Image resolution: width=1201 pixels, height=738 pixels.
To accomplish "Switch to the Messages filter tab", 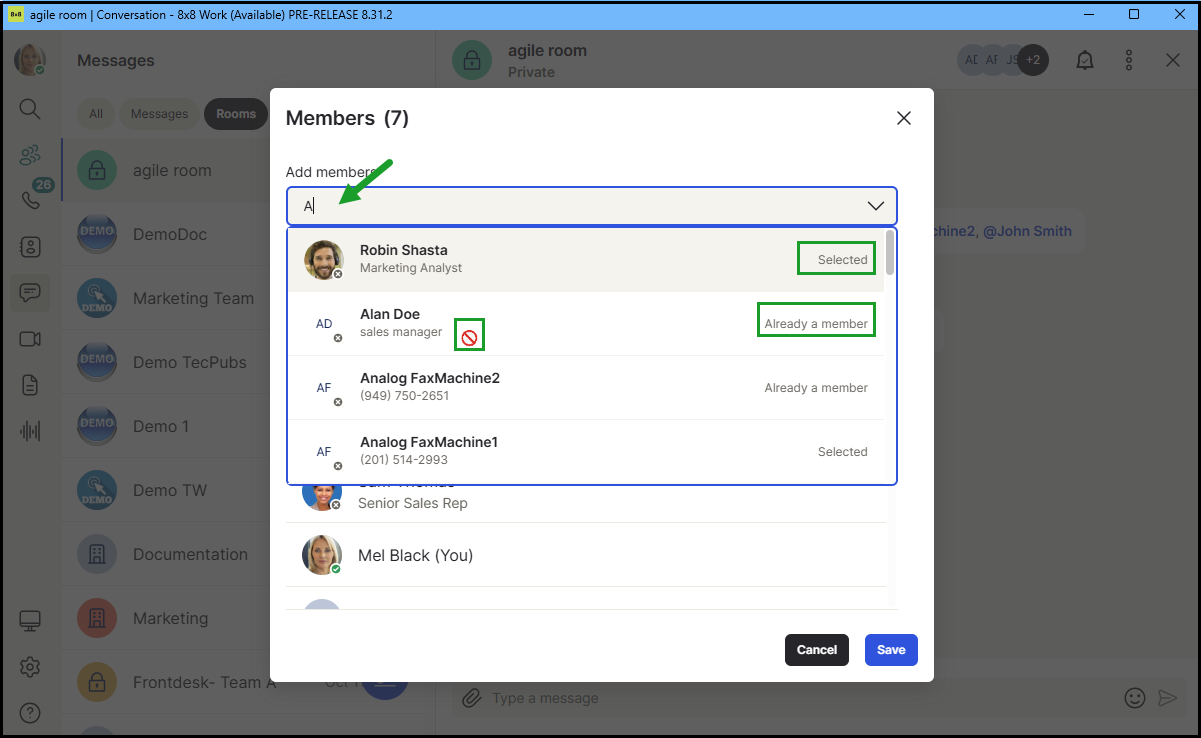I will click(159, 114).
